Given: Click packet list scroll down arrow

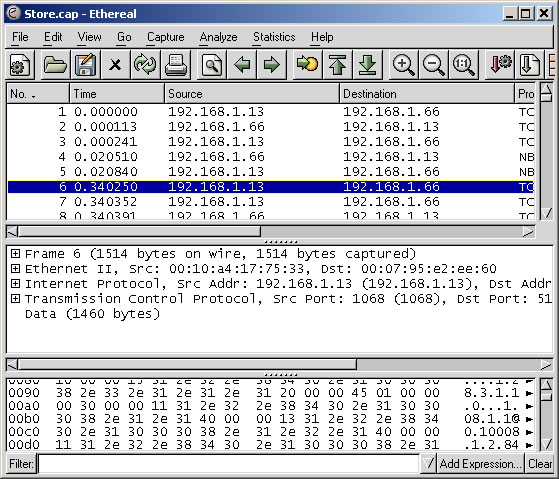Looking at the screenshot, I should click(x=546, y=213).
